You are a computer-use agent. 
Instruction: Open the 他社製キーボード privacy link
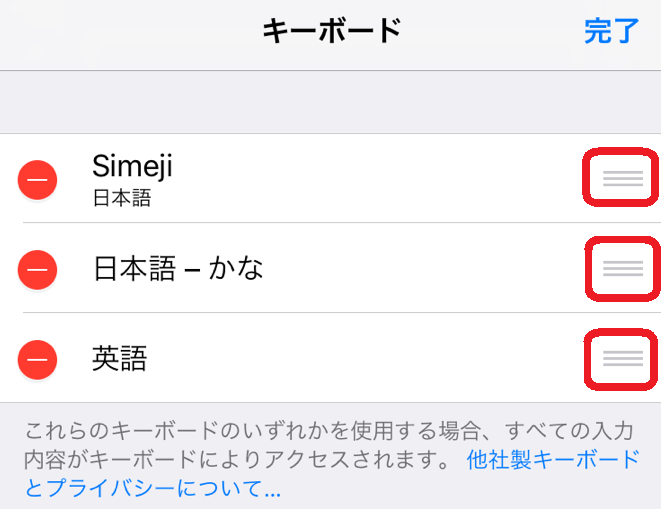click(x=553, y=459)
